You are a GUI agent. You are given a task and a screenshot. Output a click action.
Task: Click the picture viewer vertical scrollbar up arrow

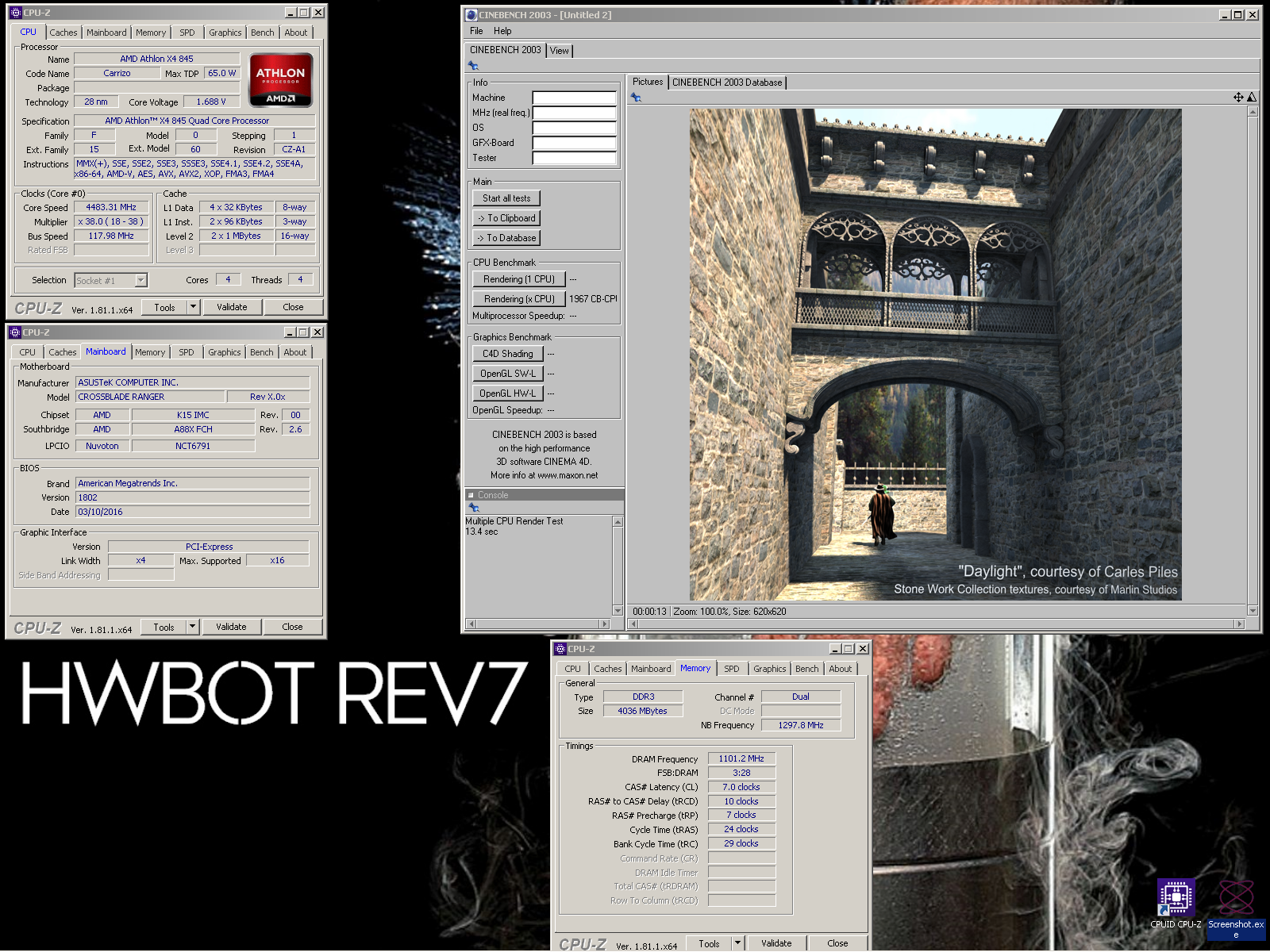click(x=1253, y=111)
